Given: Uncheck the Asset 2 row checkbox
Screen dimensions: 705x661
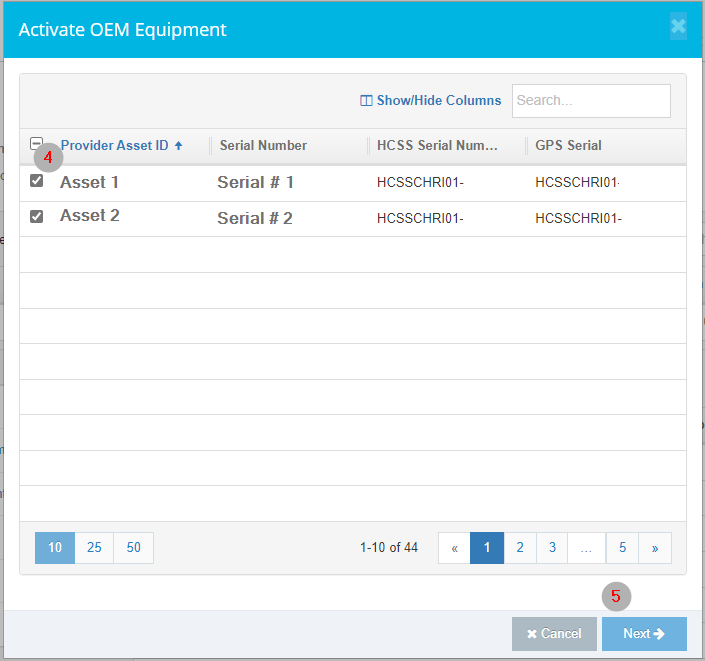Looking at the screenshot, I should [x=37, y=216].
